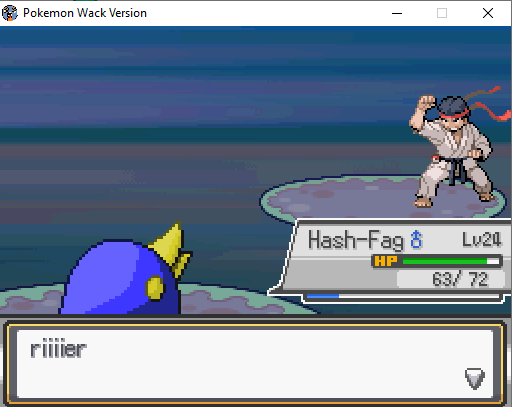Click the 63/ 72 HP value
Image resolution: width=512 pixels, height=407 pixels.
click(x=460, y=279)
